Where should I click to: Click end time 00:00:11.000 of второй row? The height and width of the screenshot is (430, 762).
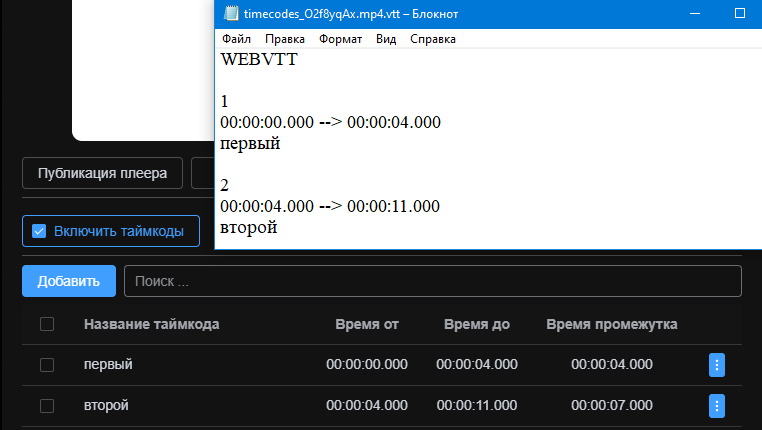477,405
